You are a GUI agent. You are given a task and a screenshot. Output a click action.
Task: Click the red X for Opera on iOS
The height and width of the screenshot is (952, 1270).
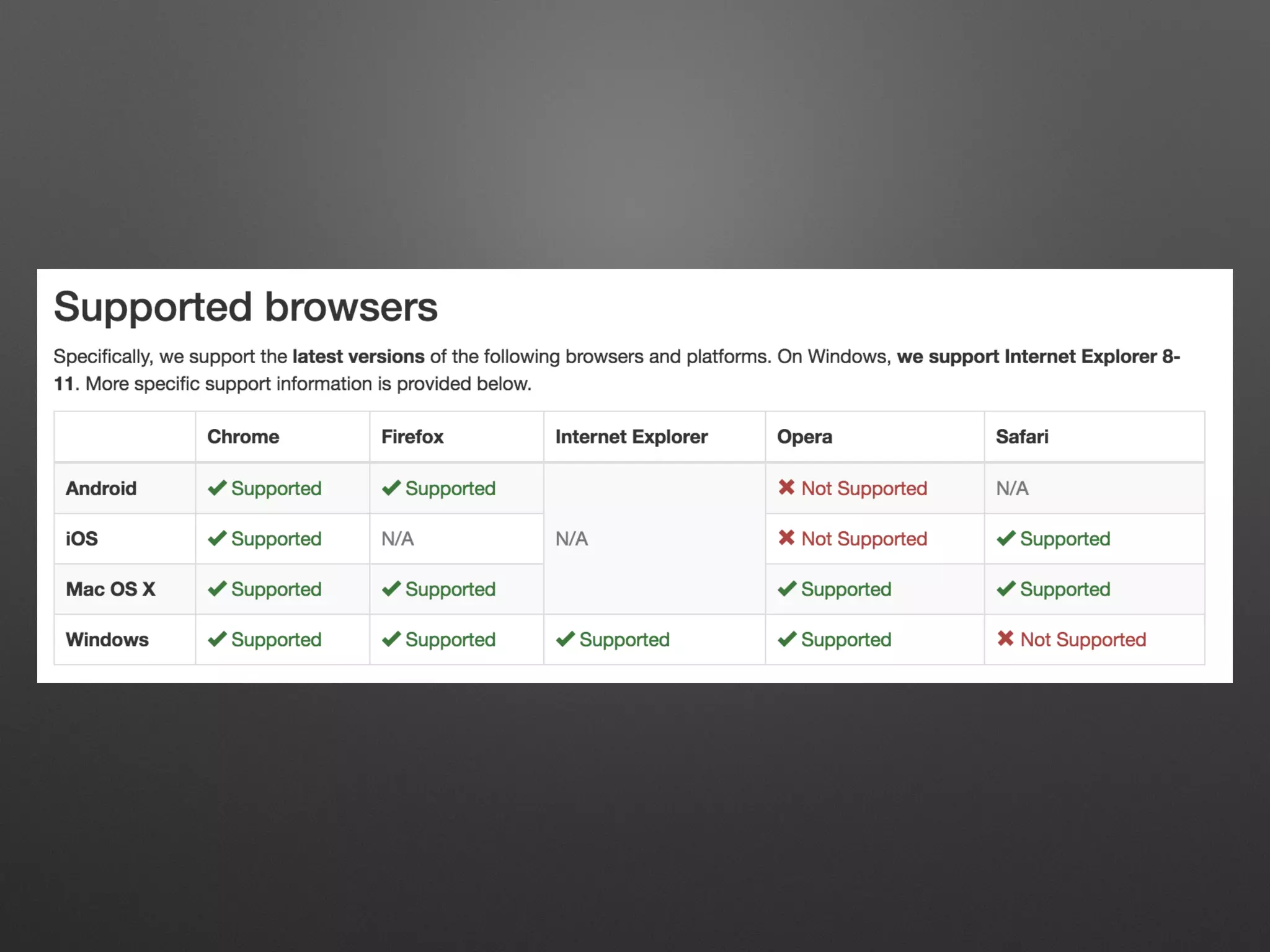click(786, 538)
